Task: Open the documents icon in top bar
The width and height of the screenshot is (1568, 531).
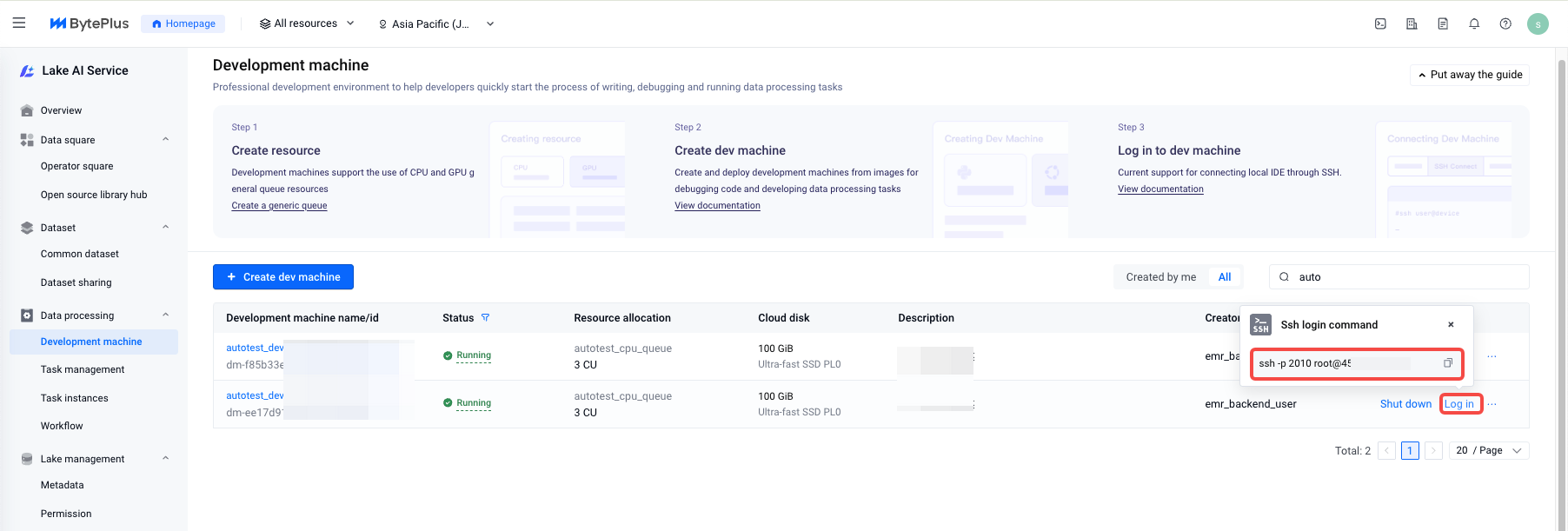Action: point(1443,23)
